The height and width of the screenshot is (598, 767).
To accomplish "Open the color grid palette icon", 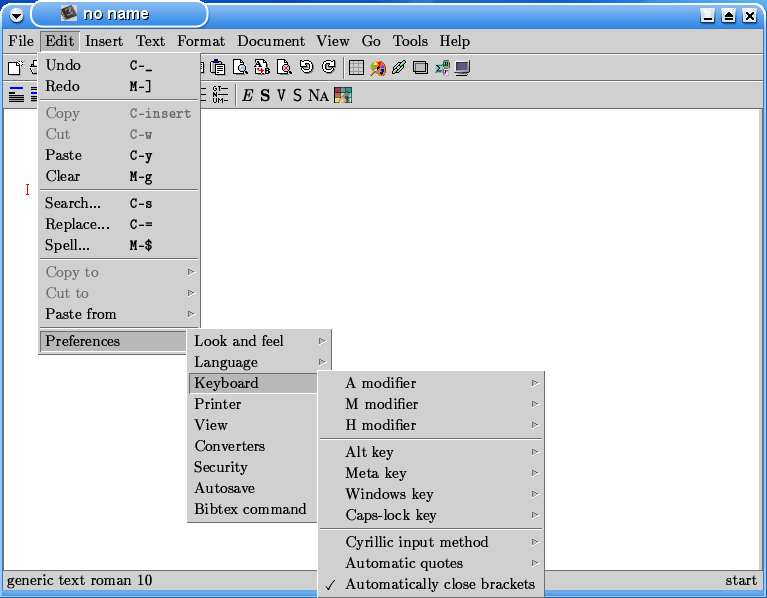I will [343, 95].
